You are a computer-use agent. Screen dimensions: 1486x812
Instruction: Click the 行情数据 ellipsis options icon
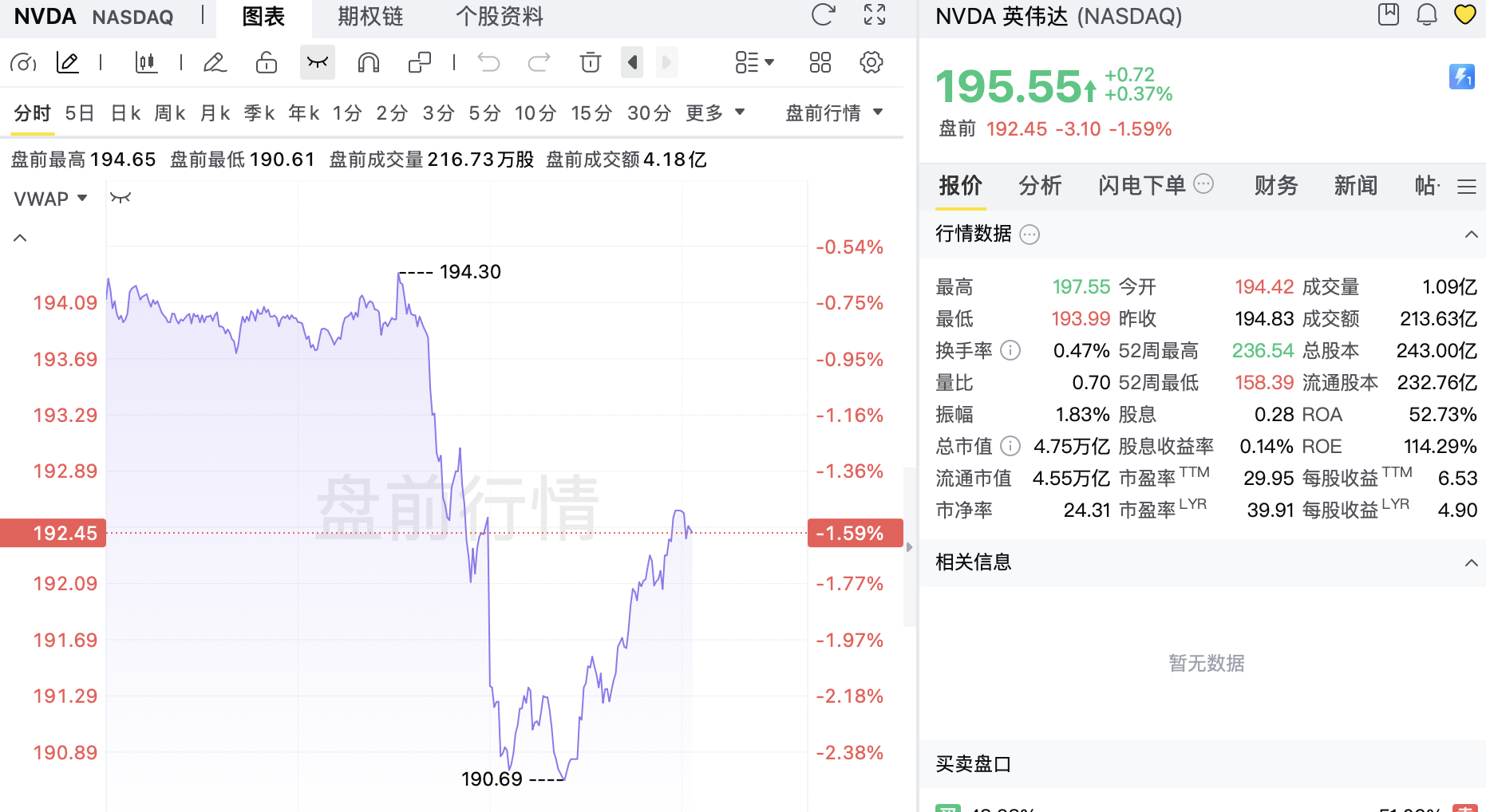(1030, 235)
